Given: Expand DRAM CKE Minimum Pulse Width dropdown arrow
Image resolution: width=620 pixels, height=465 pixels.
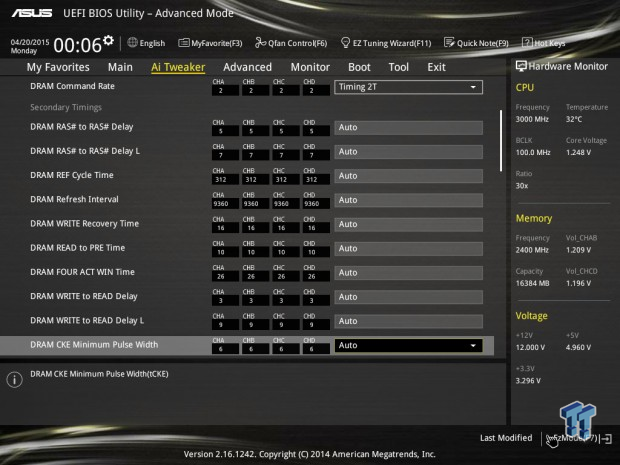Looking at the screenshot, I should pos(473,346).
